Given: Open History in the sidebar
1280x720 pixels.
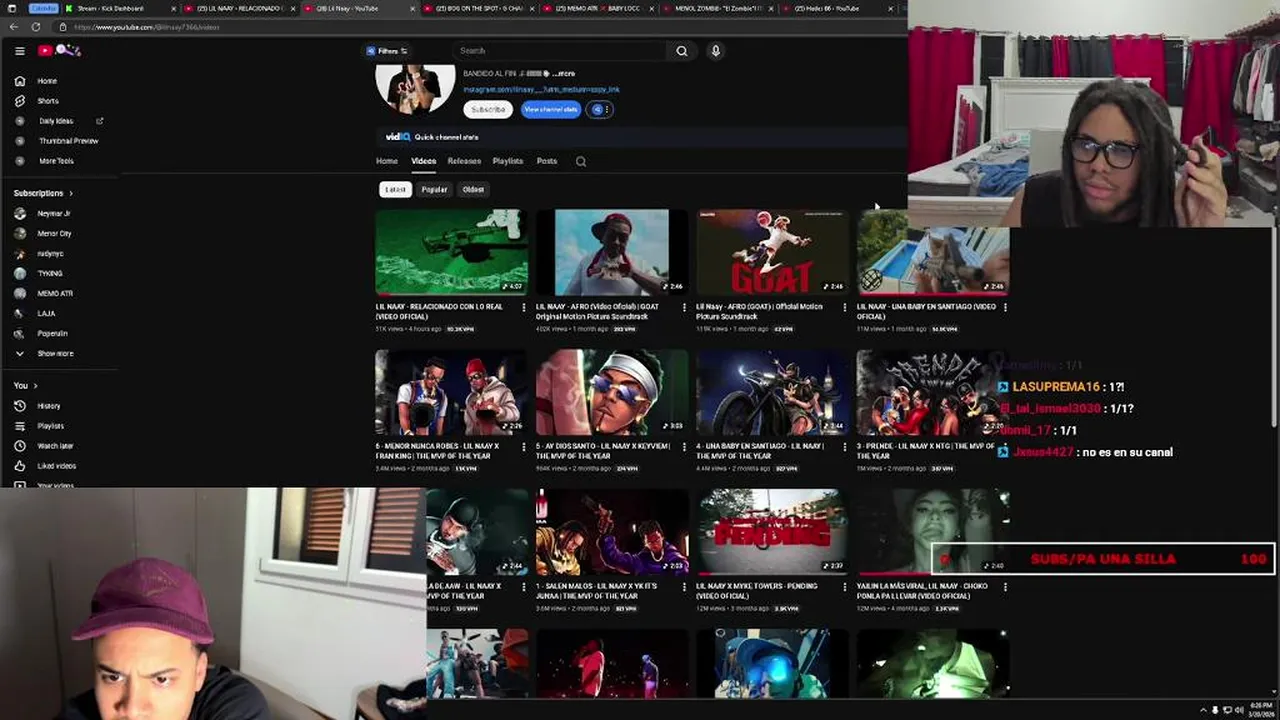Looking at the screenshot, I should point(49,406).
